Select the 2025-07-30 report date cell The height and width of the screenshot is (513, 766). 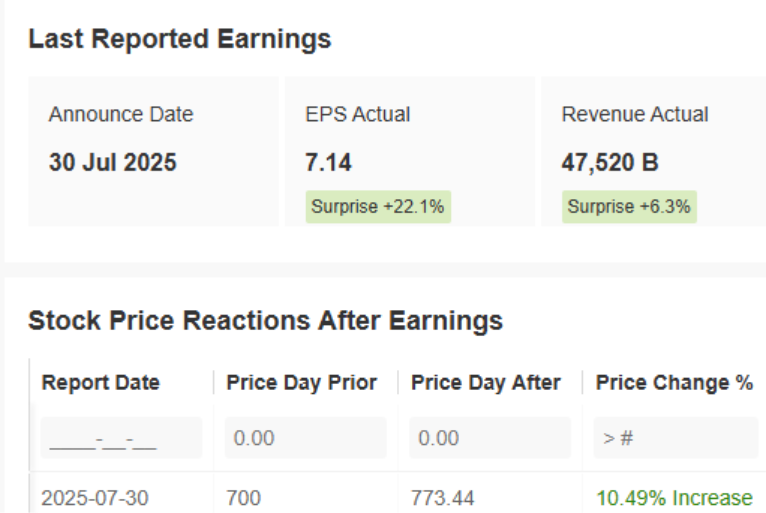coord(95,497)
